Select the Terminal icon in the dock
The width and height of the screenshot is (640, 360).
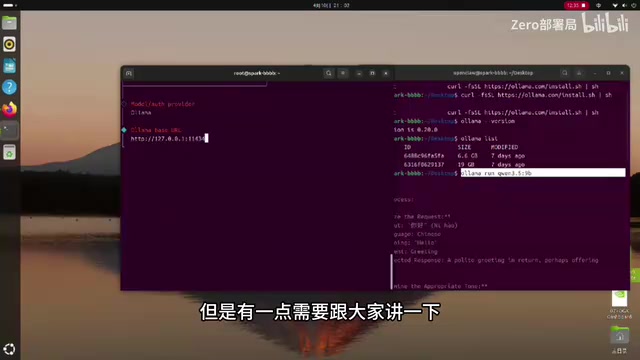point(9,131)
